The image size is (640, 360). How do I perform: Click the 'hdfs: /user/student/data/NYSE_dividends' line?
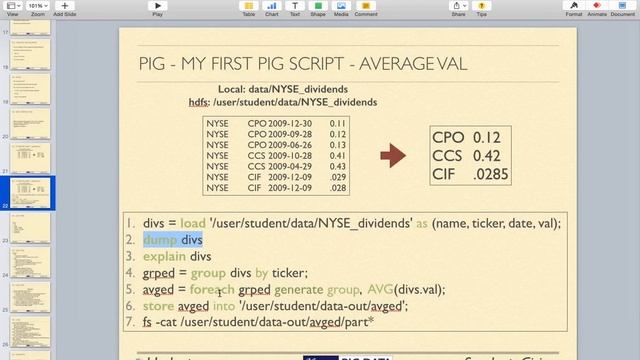point(283,102)
